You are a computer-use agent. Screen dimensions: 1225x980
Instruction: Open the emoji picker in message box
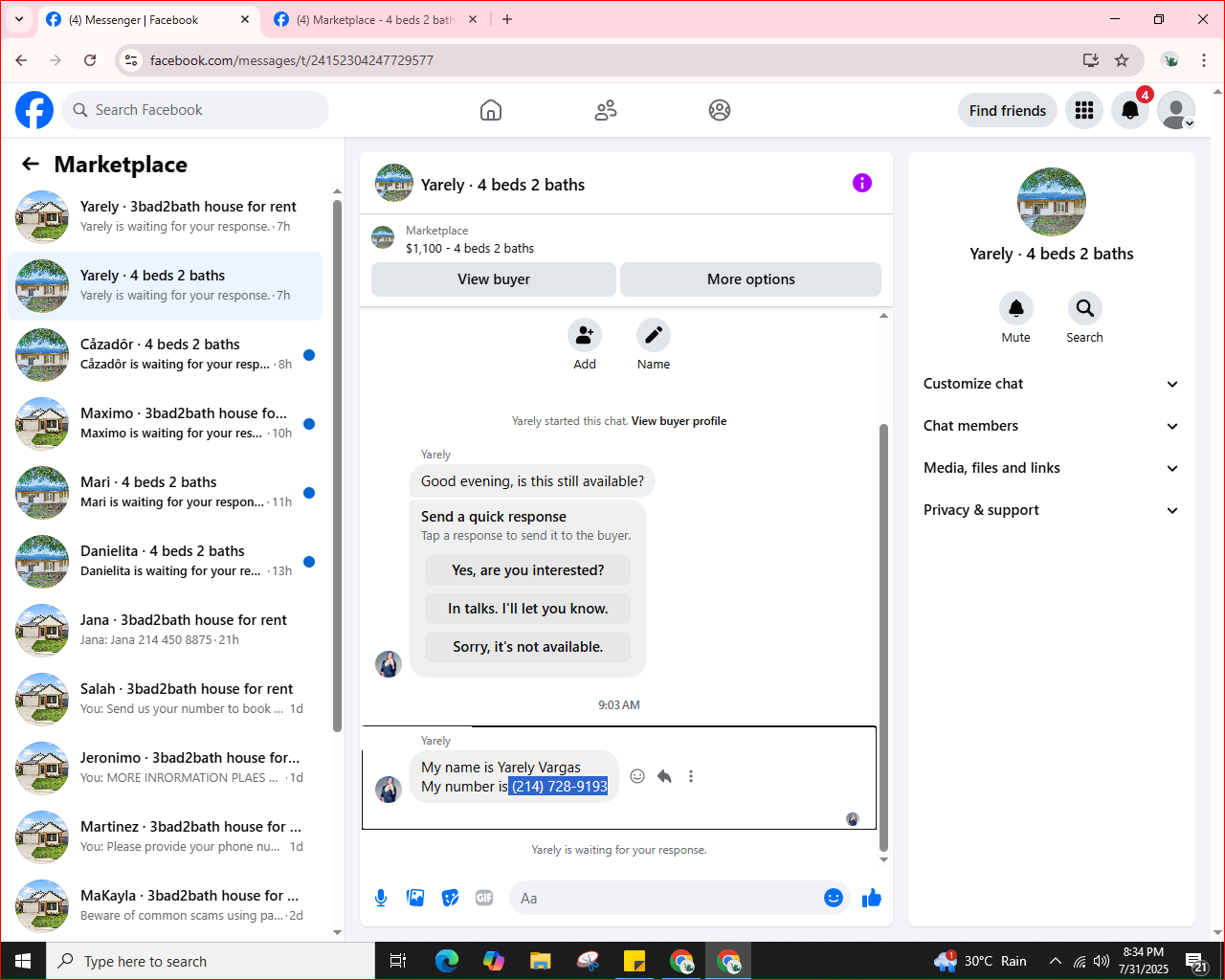pos(834,898)
